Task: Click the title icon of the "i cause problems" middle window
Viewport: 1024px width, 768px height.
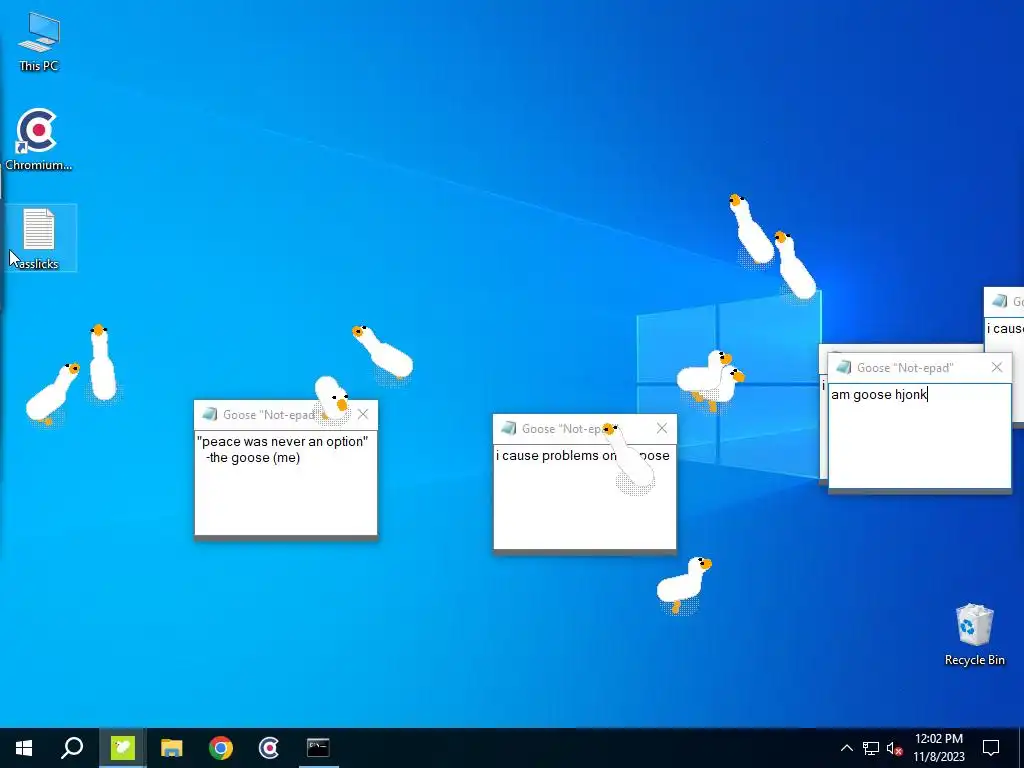Action: [x=508, y=428]
